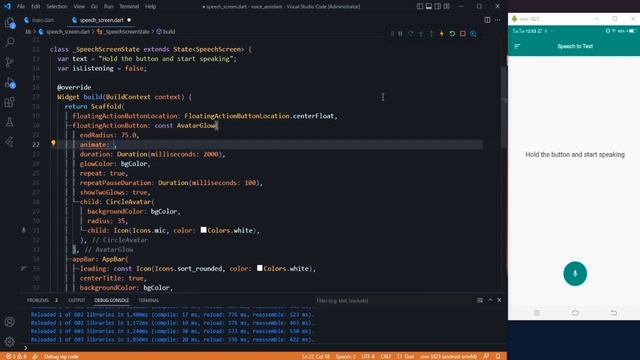Toggle debug console view mode icon
The height and width of the screenshot is (360, 640).
[x=480, y=300]
